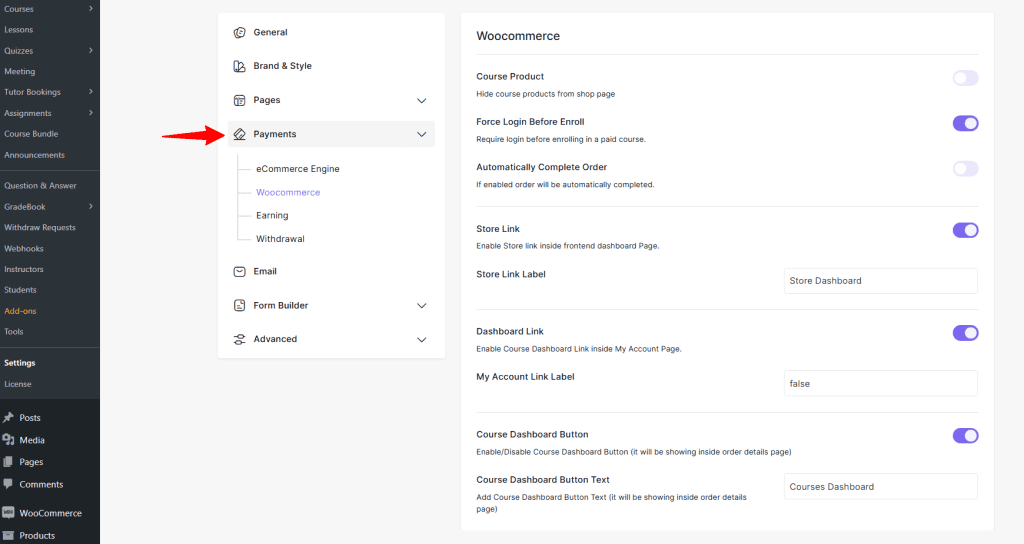Open Students in sidebar
The width and height of the screenshot is (1024, 544).
20,290
